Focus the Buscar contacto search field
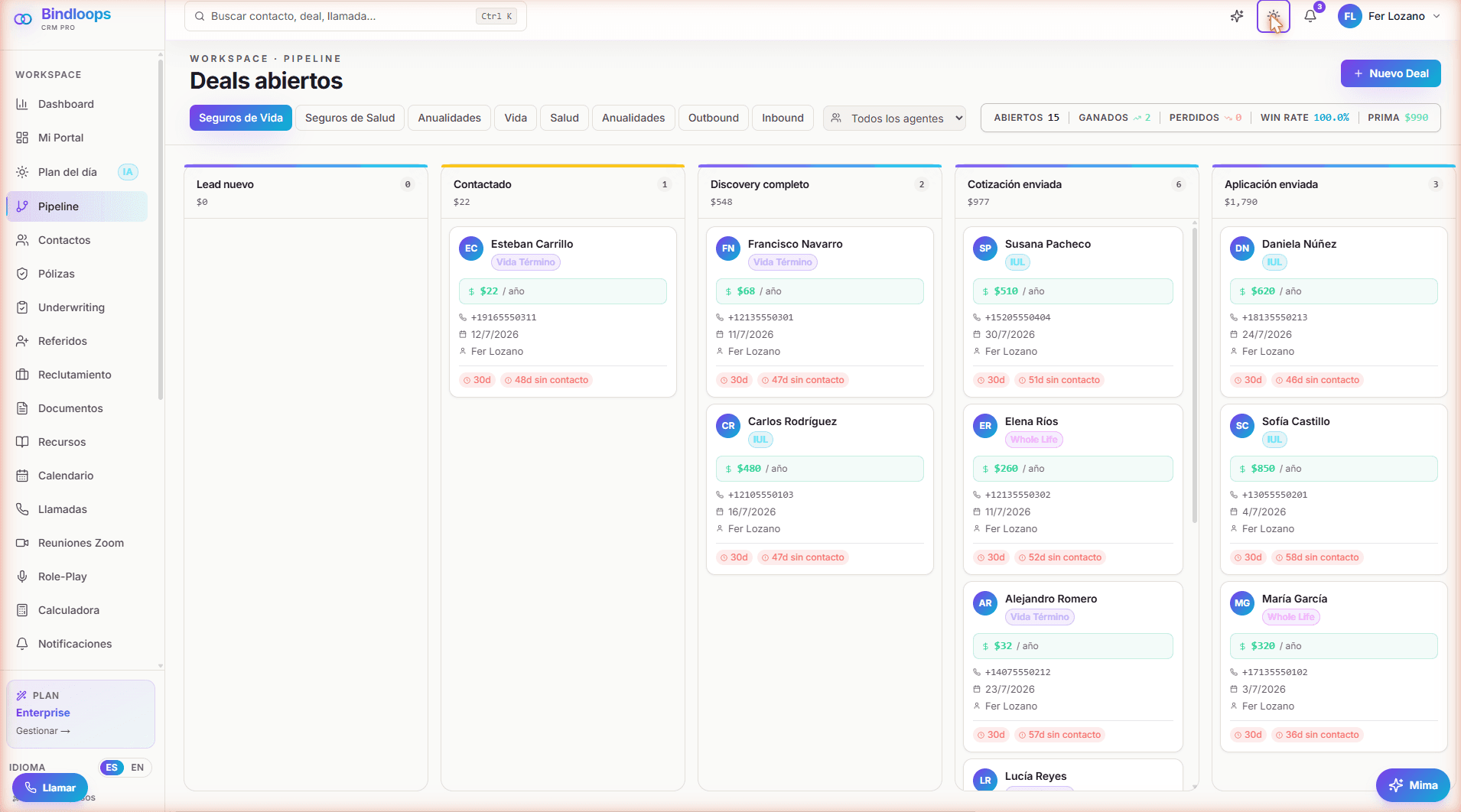Screen dimensions: 1461x812 point(356,16)
